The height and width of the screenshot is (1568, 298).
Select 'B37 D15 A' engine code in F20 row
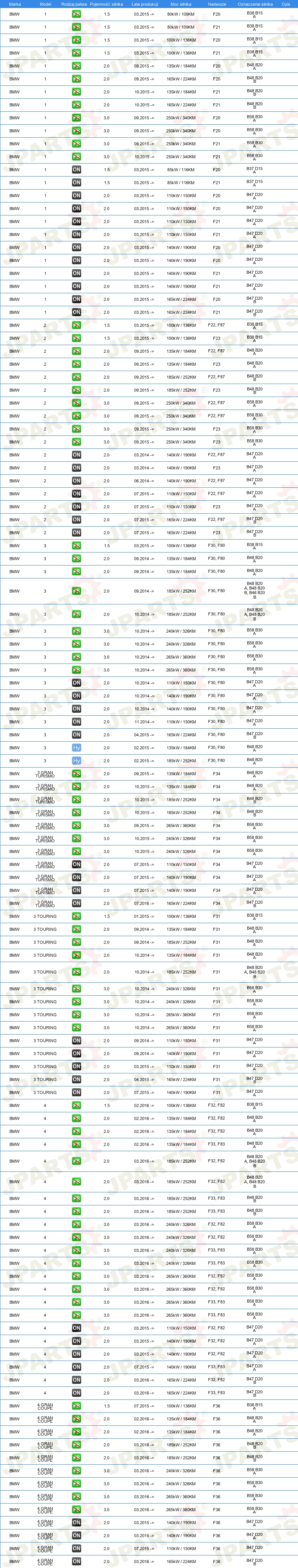[254, 170]
